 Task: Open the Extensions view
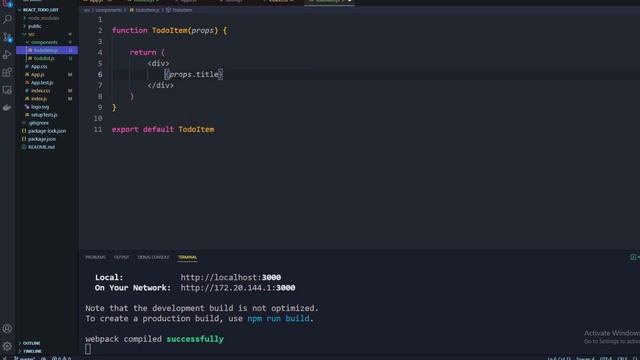pos(7,73)
